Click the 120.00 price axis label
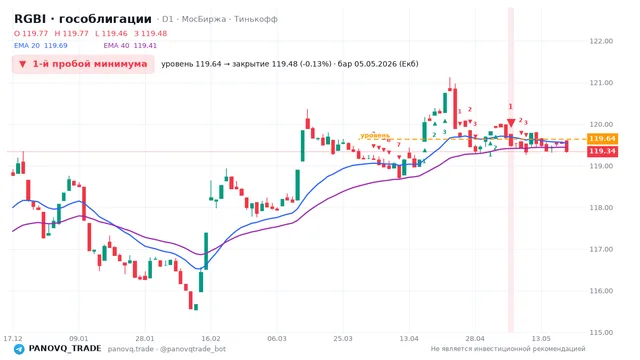 (x=601, y=124)
